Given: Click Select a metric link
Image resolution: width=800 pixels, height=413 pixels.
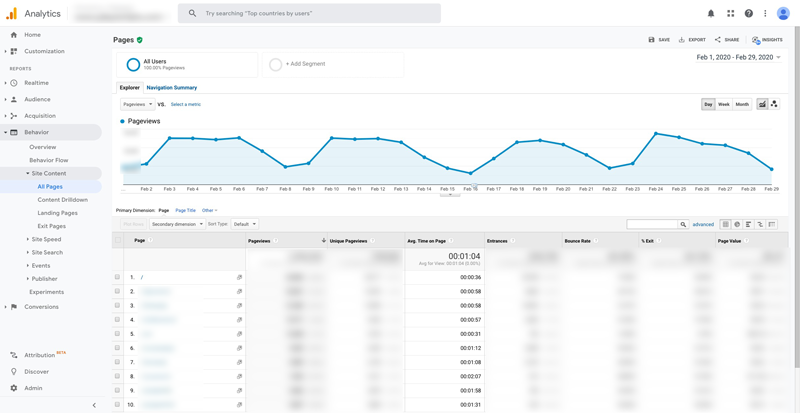Looking at the screenshot, I should point(186,104).
